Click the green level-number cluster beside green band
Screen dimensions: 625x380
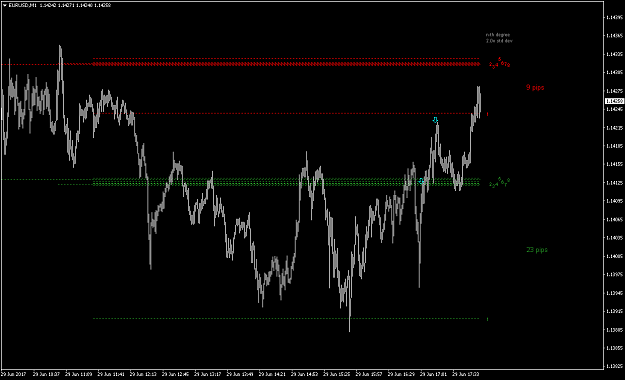pos(499,183)
